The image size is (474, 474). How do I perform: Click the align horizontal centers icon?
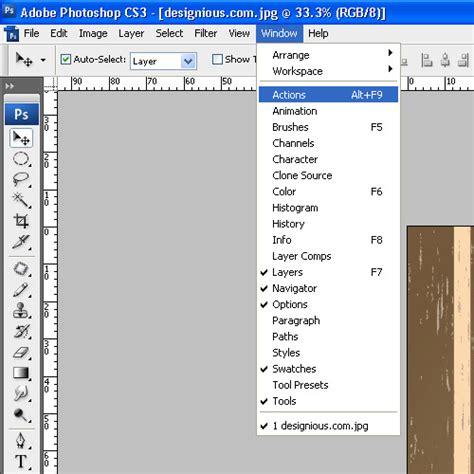pos(445,60)
